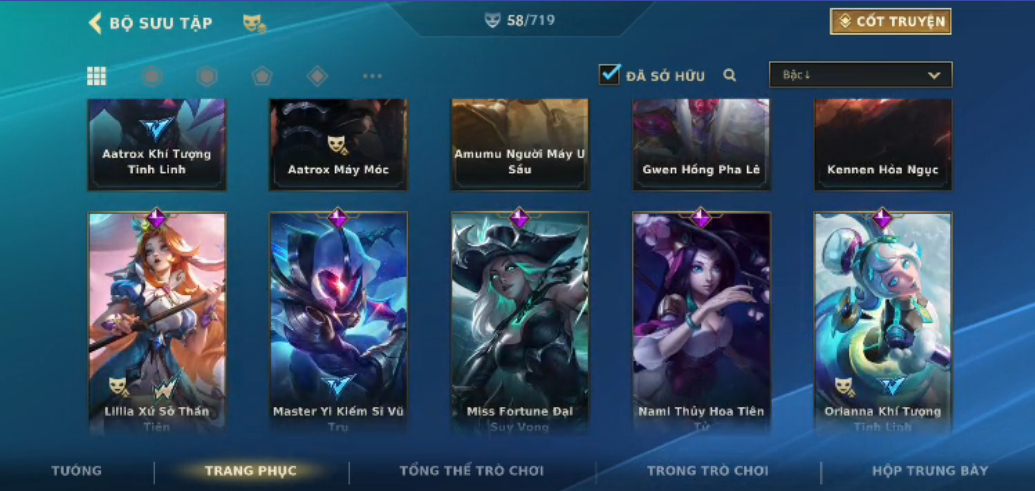Open skin search with magnifier icon

click(x=729, y=75)
